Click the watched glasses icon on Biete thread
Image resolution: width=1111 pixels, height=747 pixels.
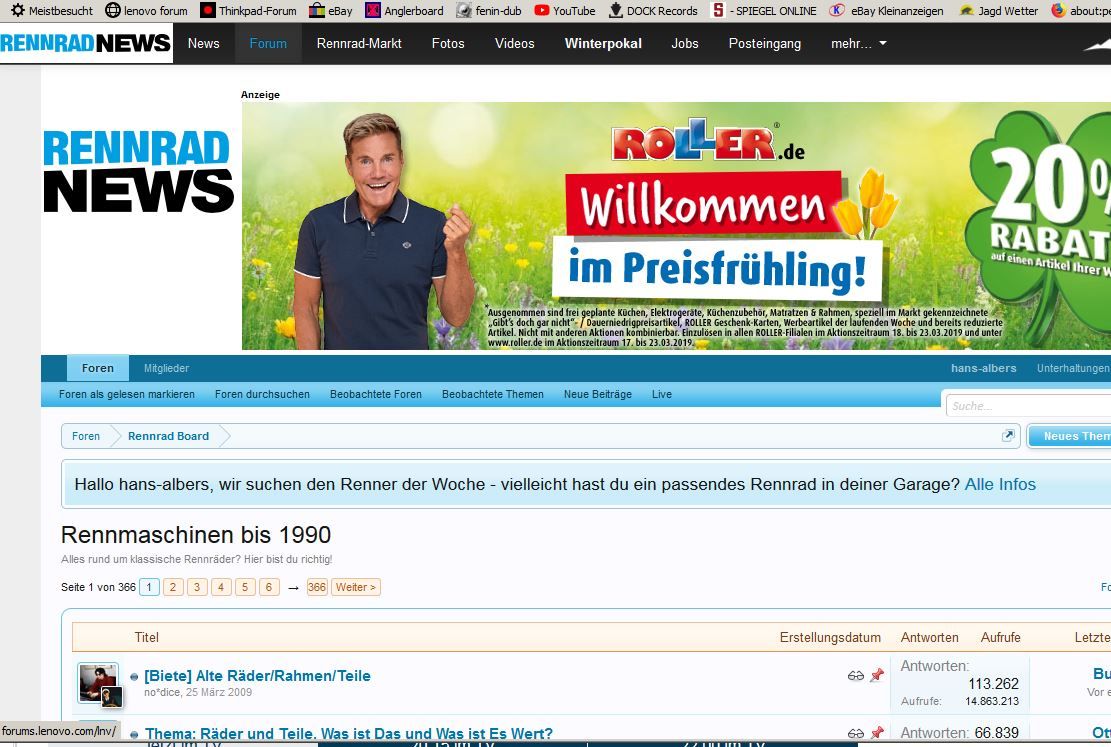tap(855, 676)
